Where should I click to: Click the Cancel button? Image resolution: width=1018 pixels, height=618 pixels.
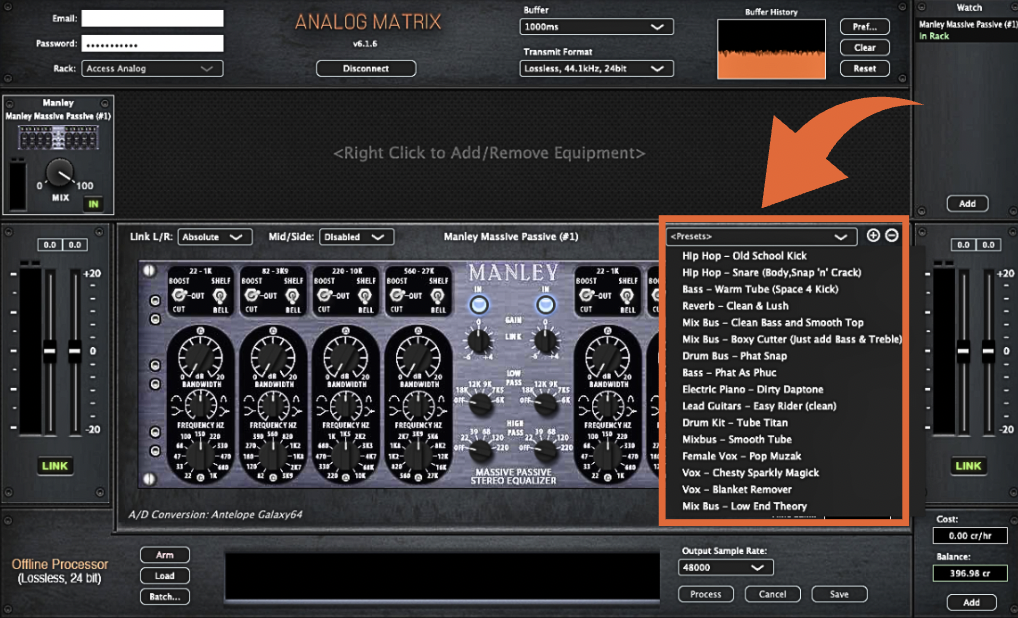[773, 594]
